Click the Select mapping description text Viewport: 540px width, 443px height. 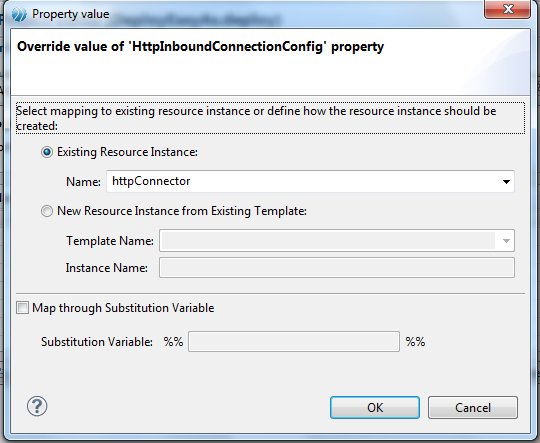click(x=256, y=118)
